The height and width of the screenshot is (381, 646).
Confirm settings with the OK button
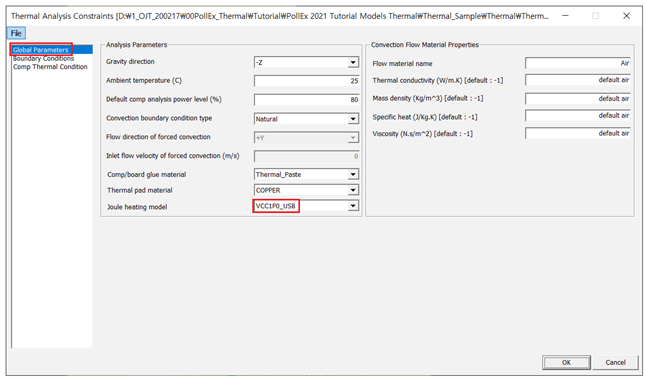566,362
